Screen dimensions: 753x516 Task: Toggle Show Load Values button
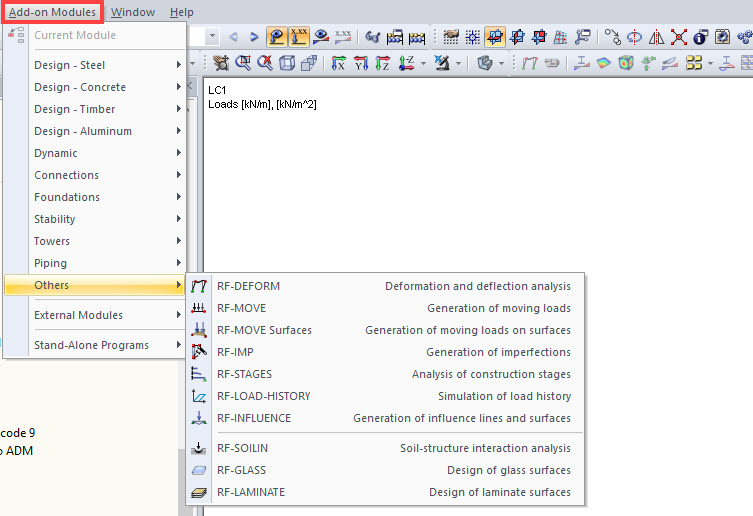298,37
